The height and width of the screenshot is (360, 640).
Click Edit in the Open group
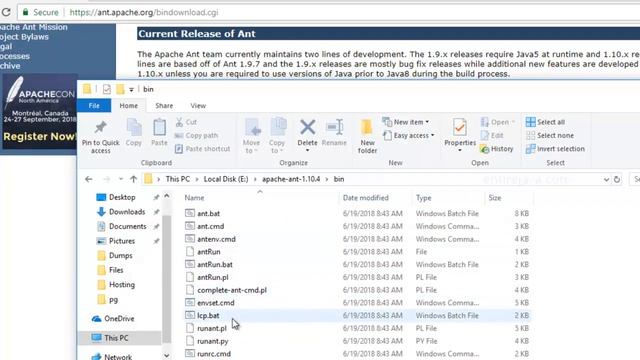492,136
